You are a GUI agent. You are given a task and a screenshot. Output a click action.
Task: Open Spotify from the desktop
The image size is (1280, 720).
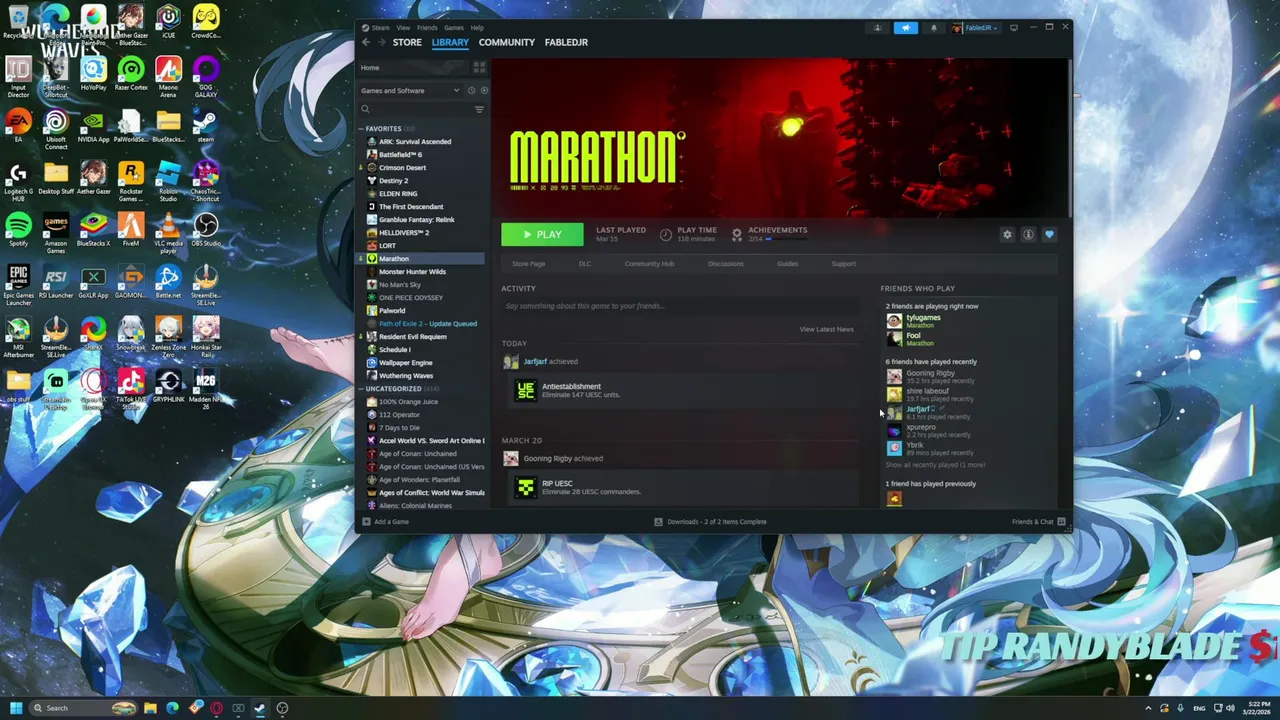tap(18, 229)
